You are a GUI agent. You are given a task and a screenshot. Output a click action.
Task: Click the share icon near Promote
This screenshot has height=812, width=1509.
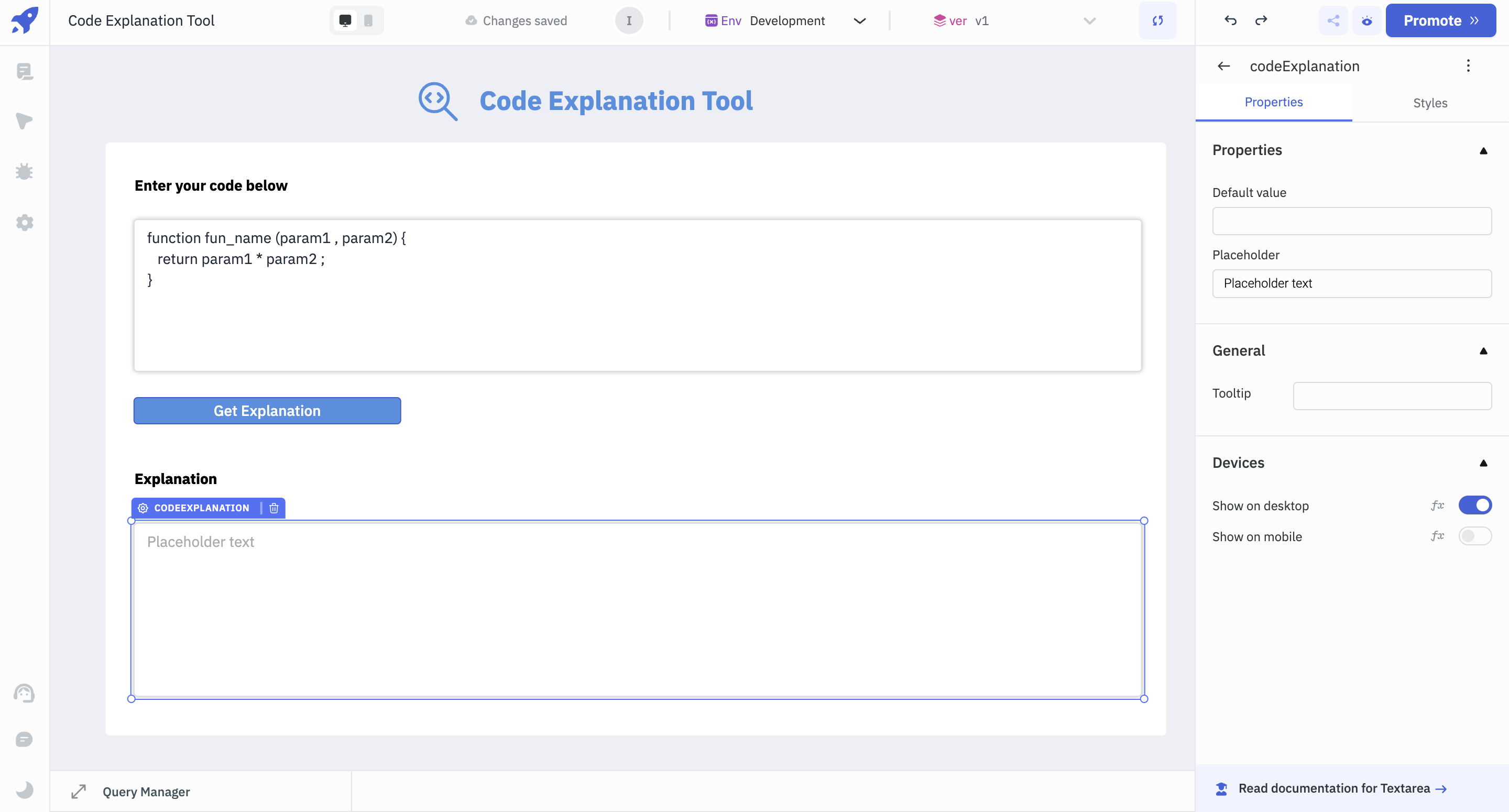pos(1333,20)
